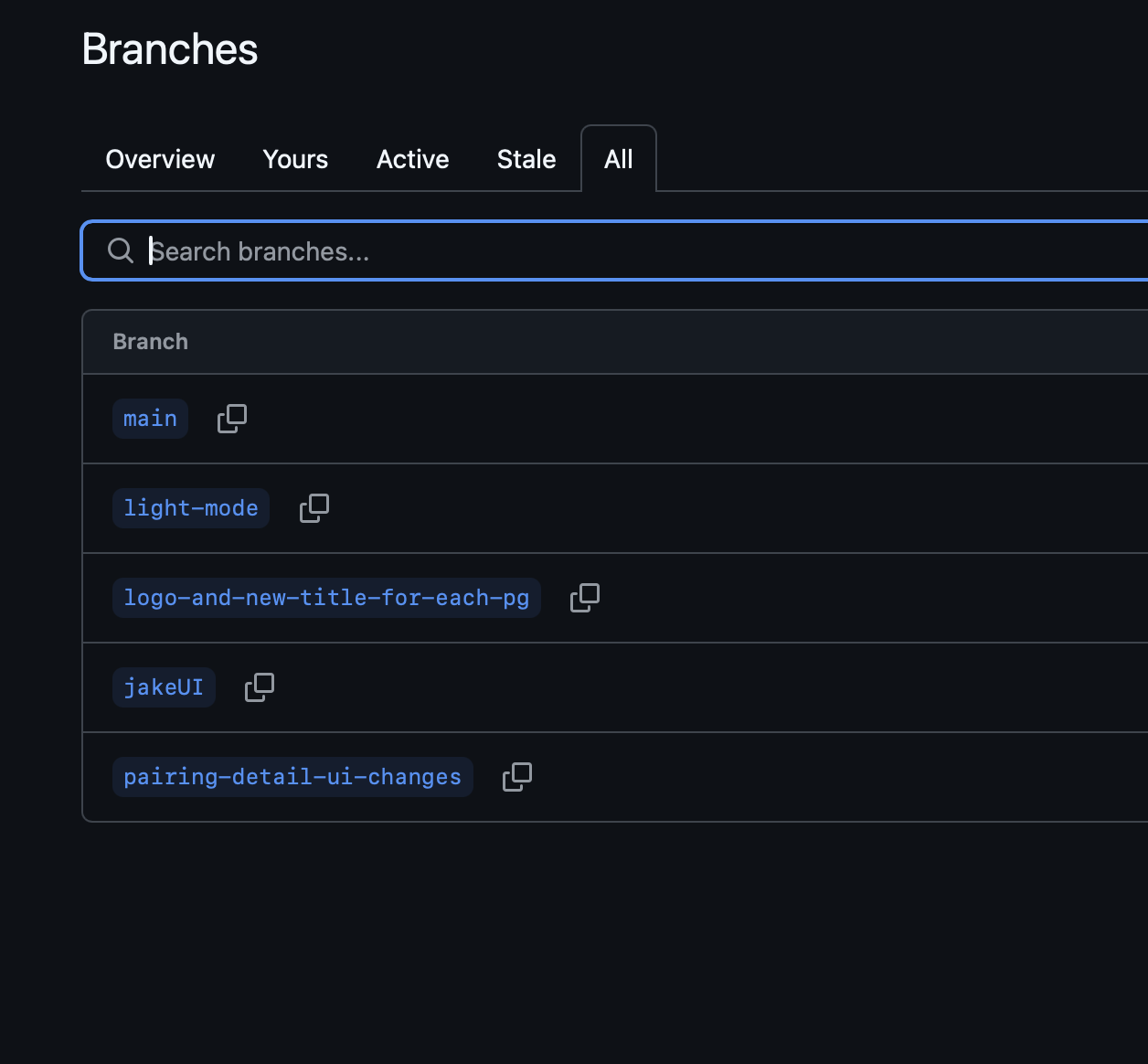View the pairing-detail-ui-changes branch
The height and width of the screenshot is (1064, 1148).
pos(292,777)
